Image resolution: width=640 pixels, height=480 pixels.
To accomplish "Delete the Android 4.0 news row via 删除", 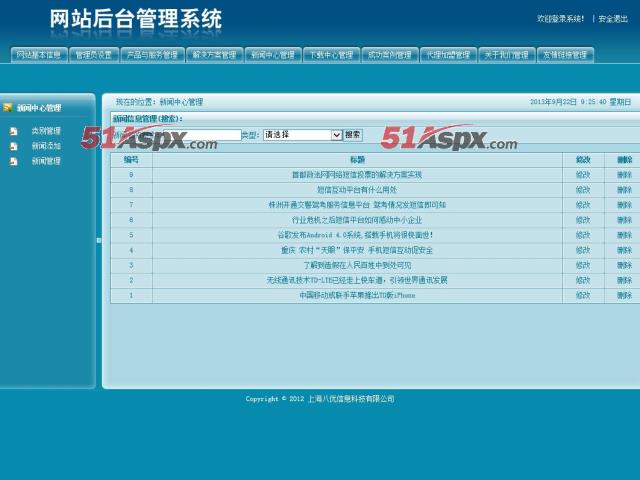I will 624,235.
